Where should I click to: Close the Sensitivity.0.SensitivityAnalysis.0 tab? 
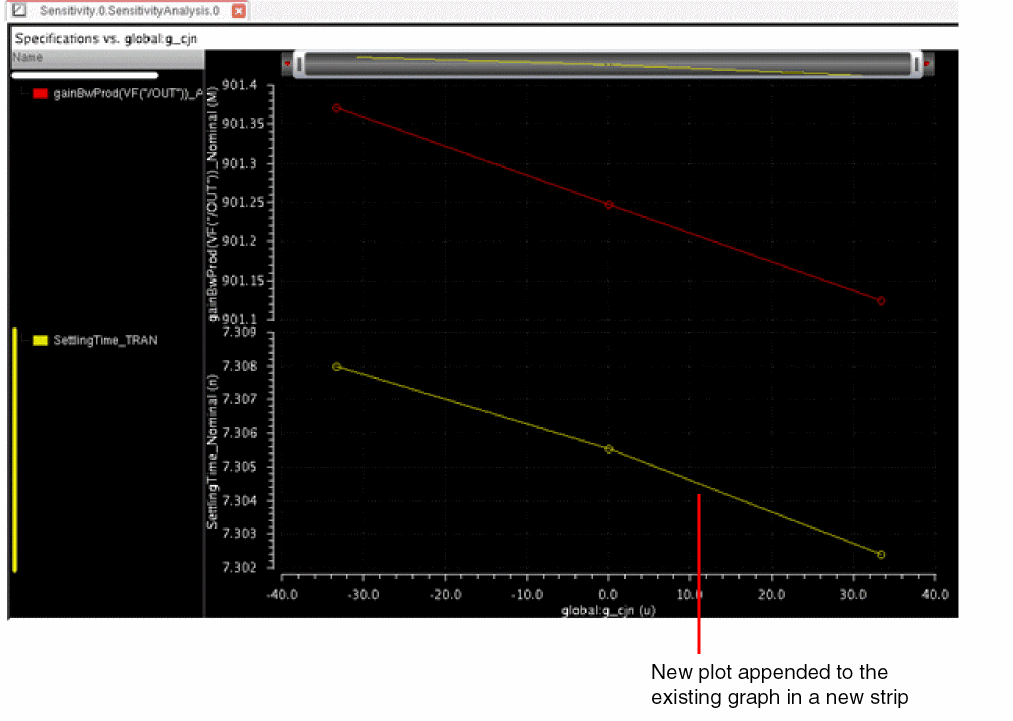(237, 11)
